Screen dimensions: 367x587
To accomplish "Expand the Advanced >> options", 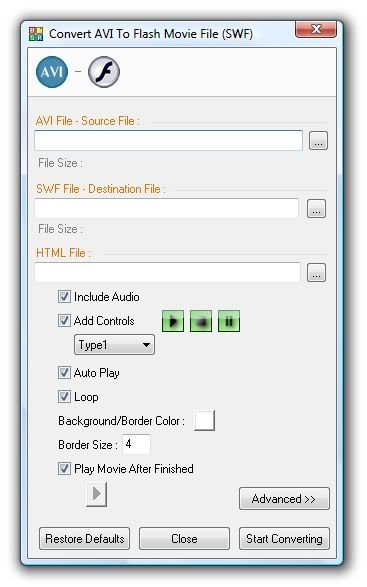I will (x=284, y=499).
